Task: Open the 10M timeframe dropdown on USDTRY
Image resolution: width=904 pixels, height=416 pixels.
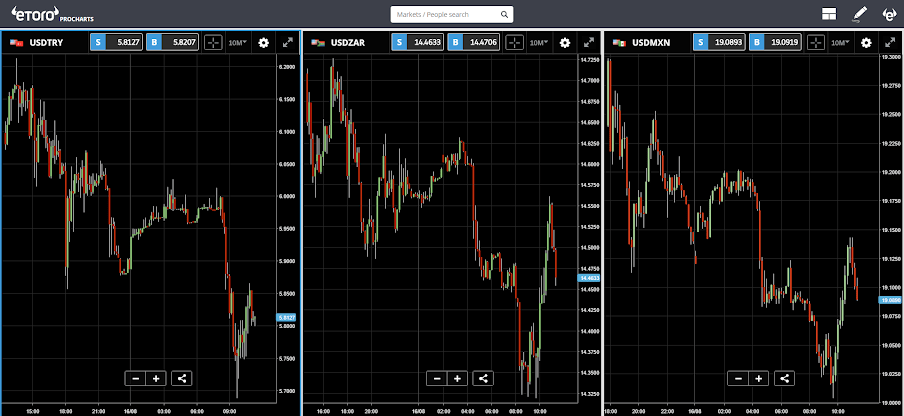Action: 237,42
